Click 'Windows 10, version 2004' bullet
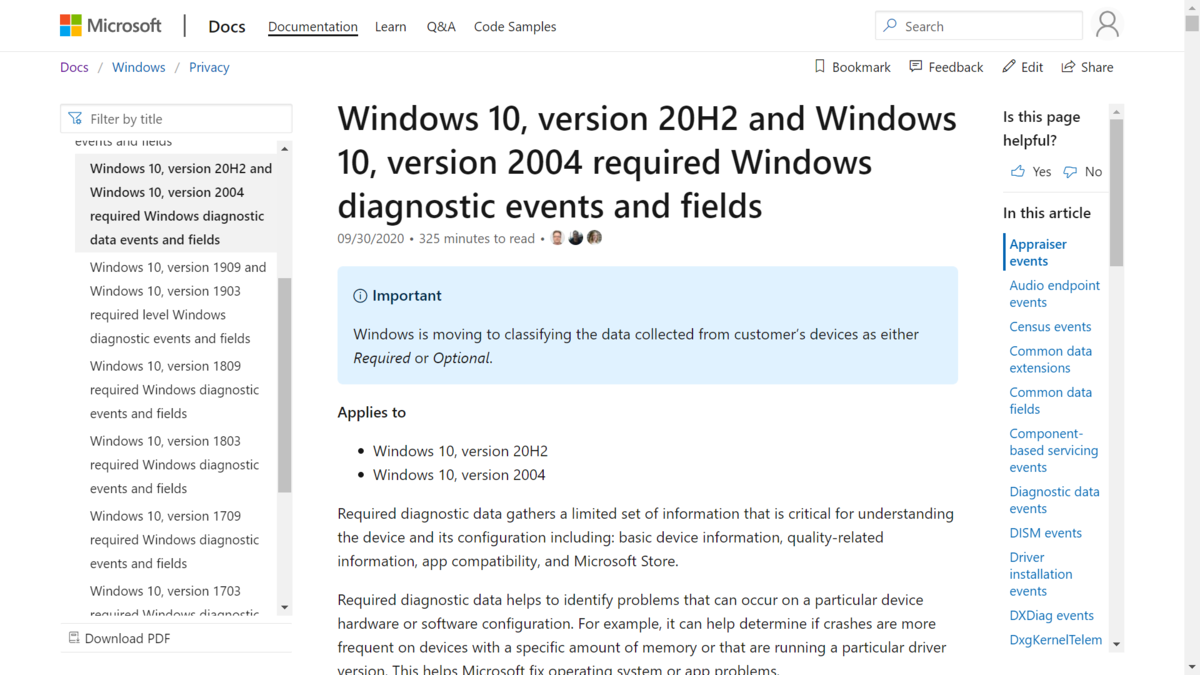The width and height of the screenshot is (1200, 675). [x=459, y=475]
